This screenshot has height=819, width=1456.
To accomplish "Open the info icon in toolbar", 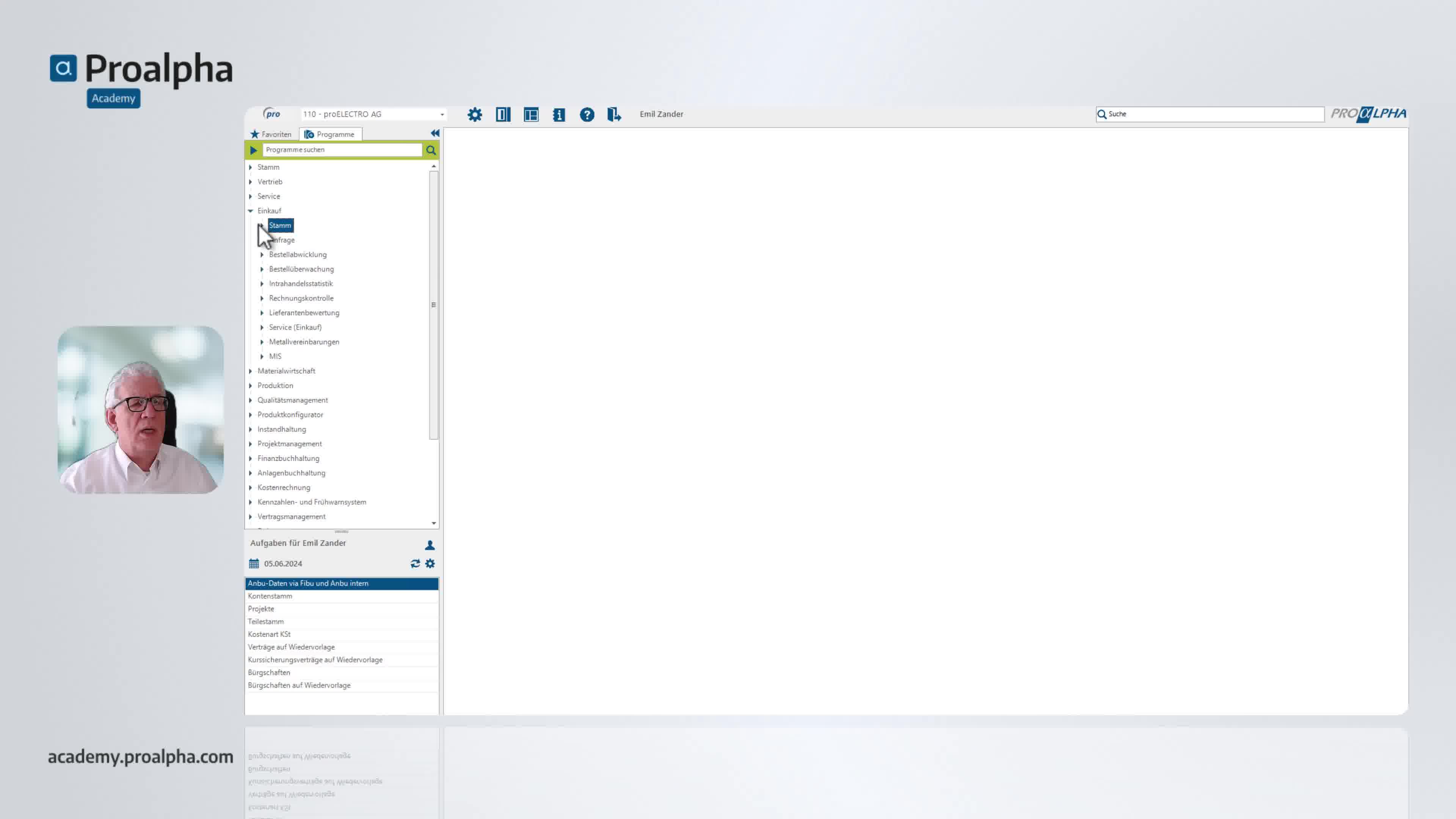I will (559, 115).
